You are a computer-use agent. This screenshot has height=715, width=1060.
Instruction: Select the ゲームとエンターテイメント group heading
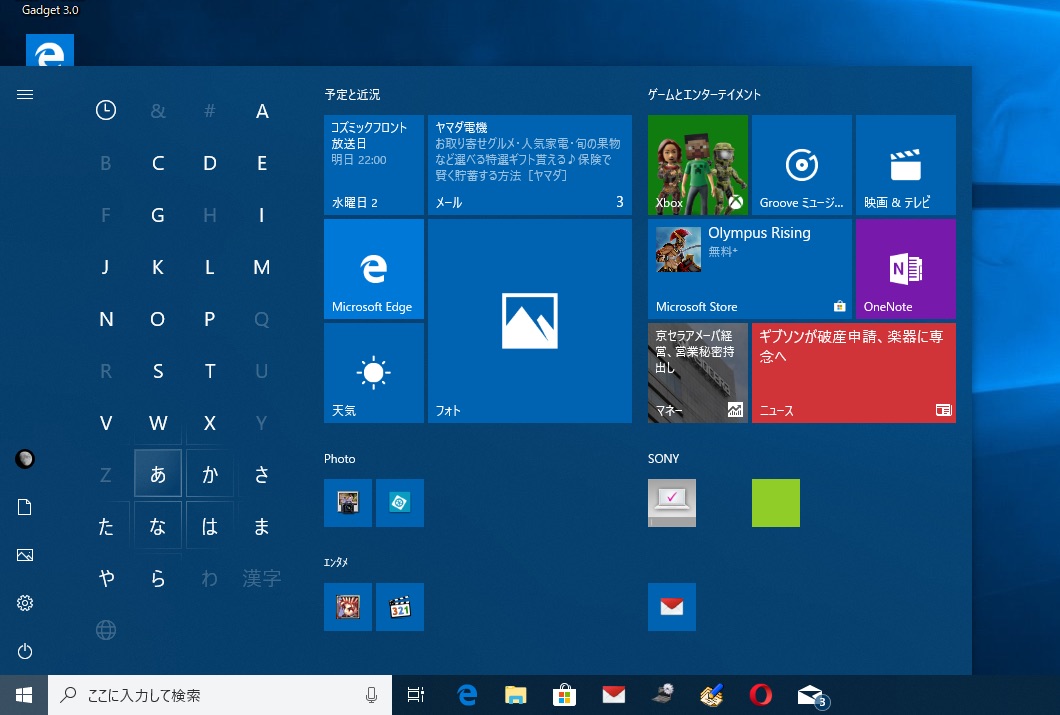[x=704, y=95]
